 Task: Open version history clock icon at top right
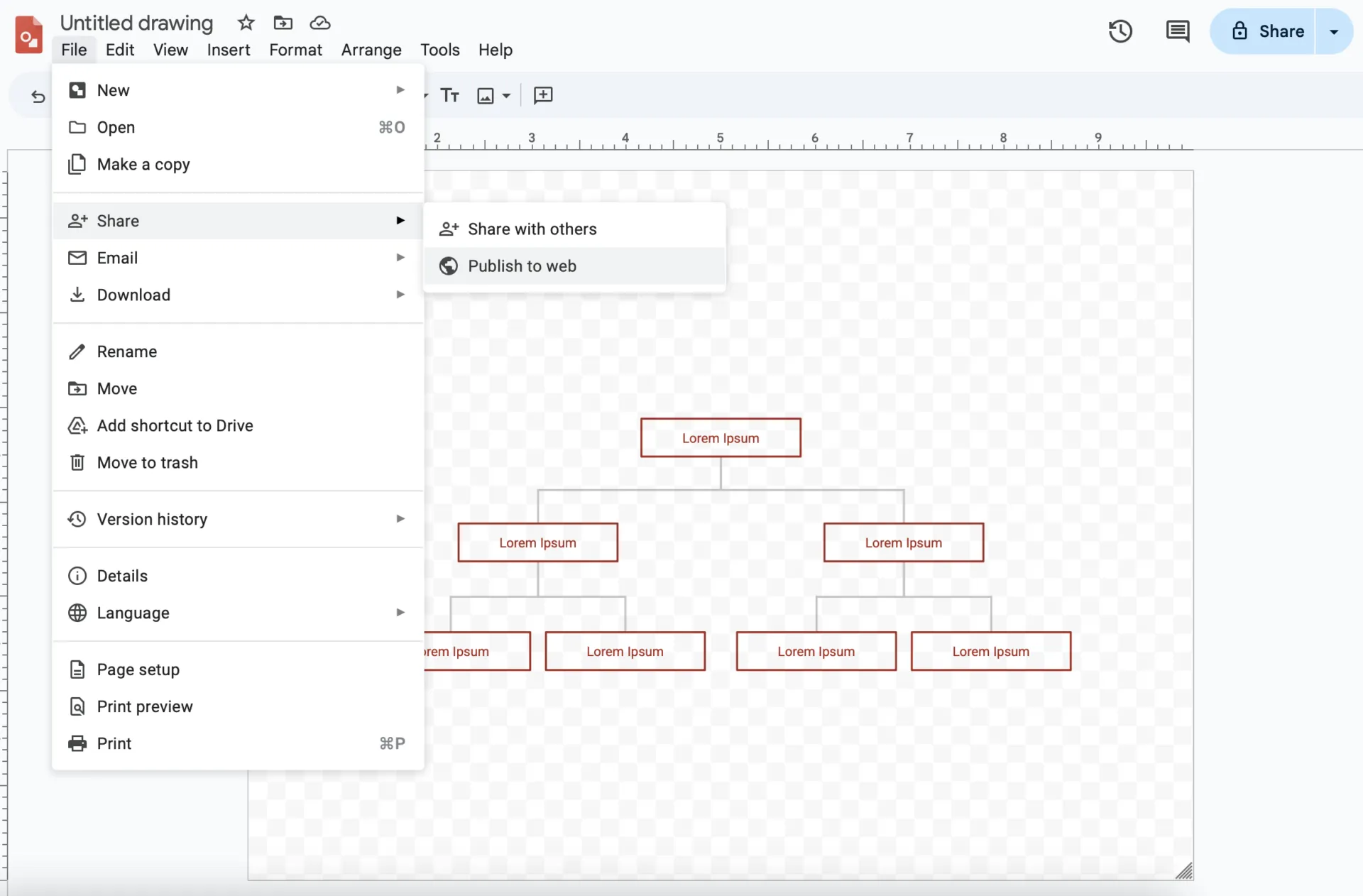1120,31
